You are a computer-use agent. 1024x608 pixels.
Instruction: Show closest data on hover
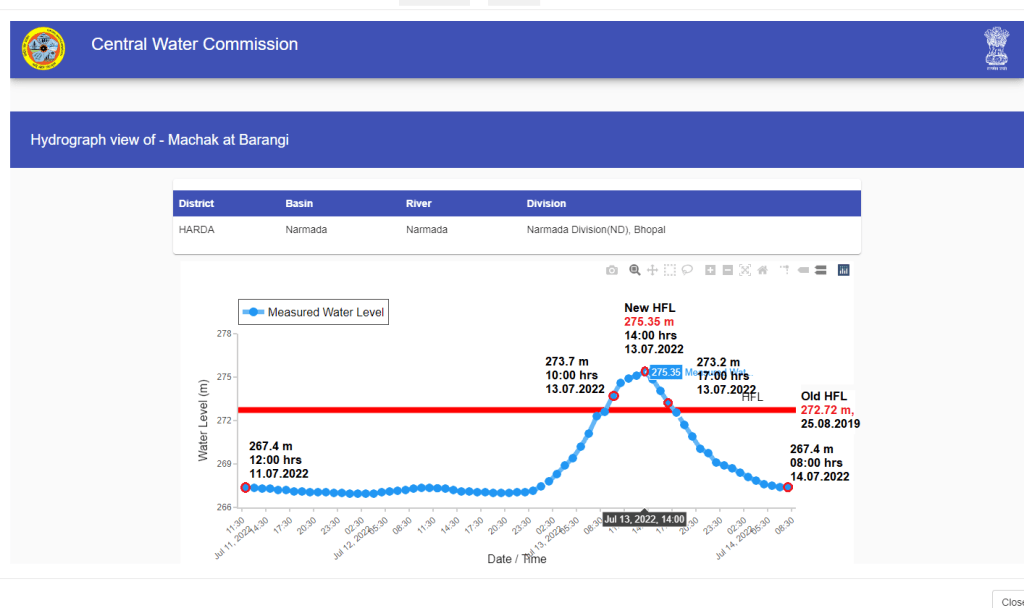pos(803,270)
